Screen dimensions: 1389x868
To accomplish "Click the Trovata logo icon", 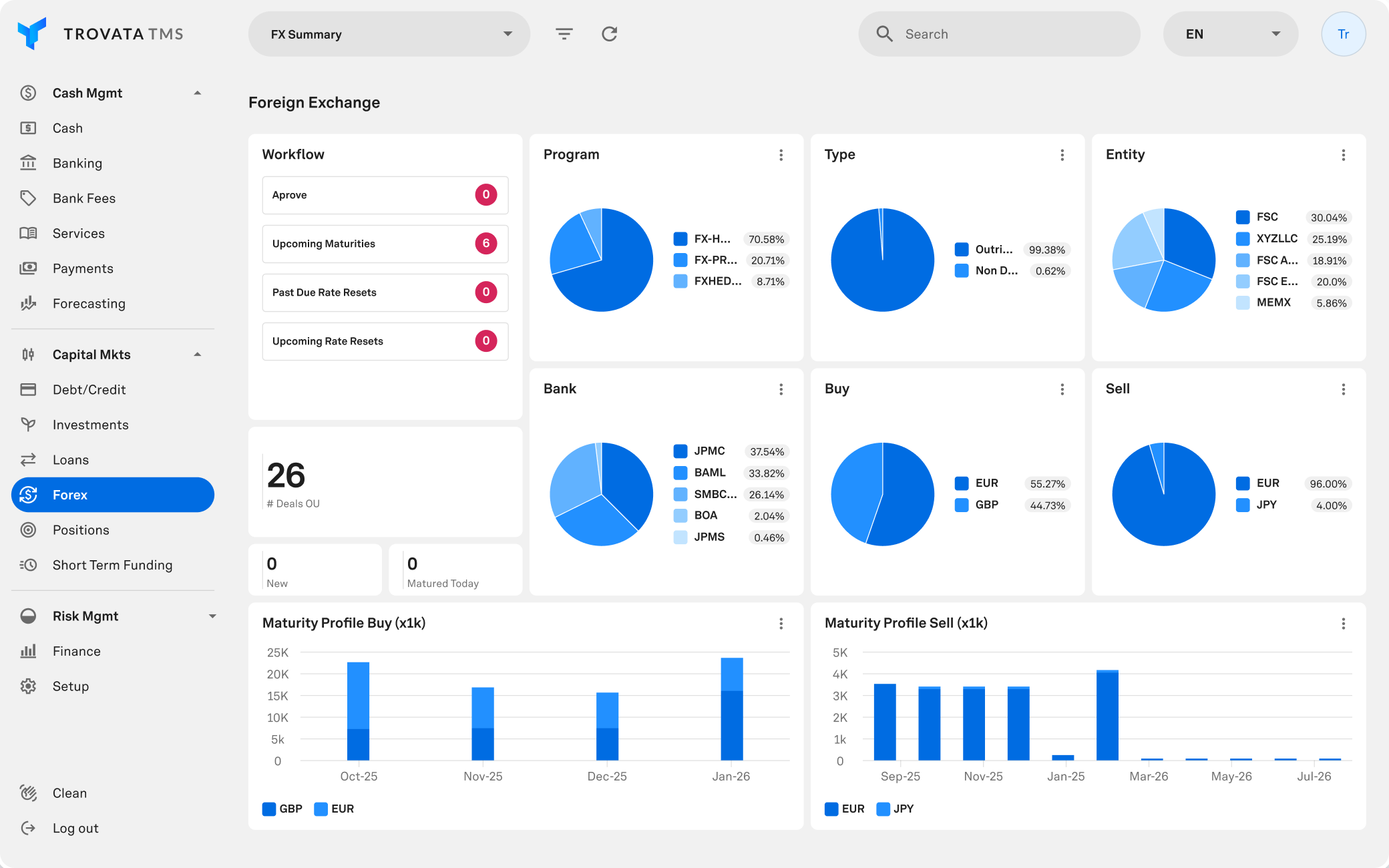I will tap(32, 33).
